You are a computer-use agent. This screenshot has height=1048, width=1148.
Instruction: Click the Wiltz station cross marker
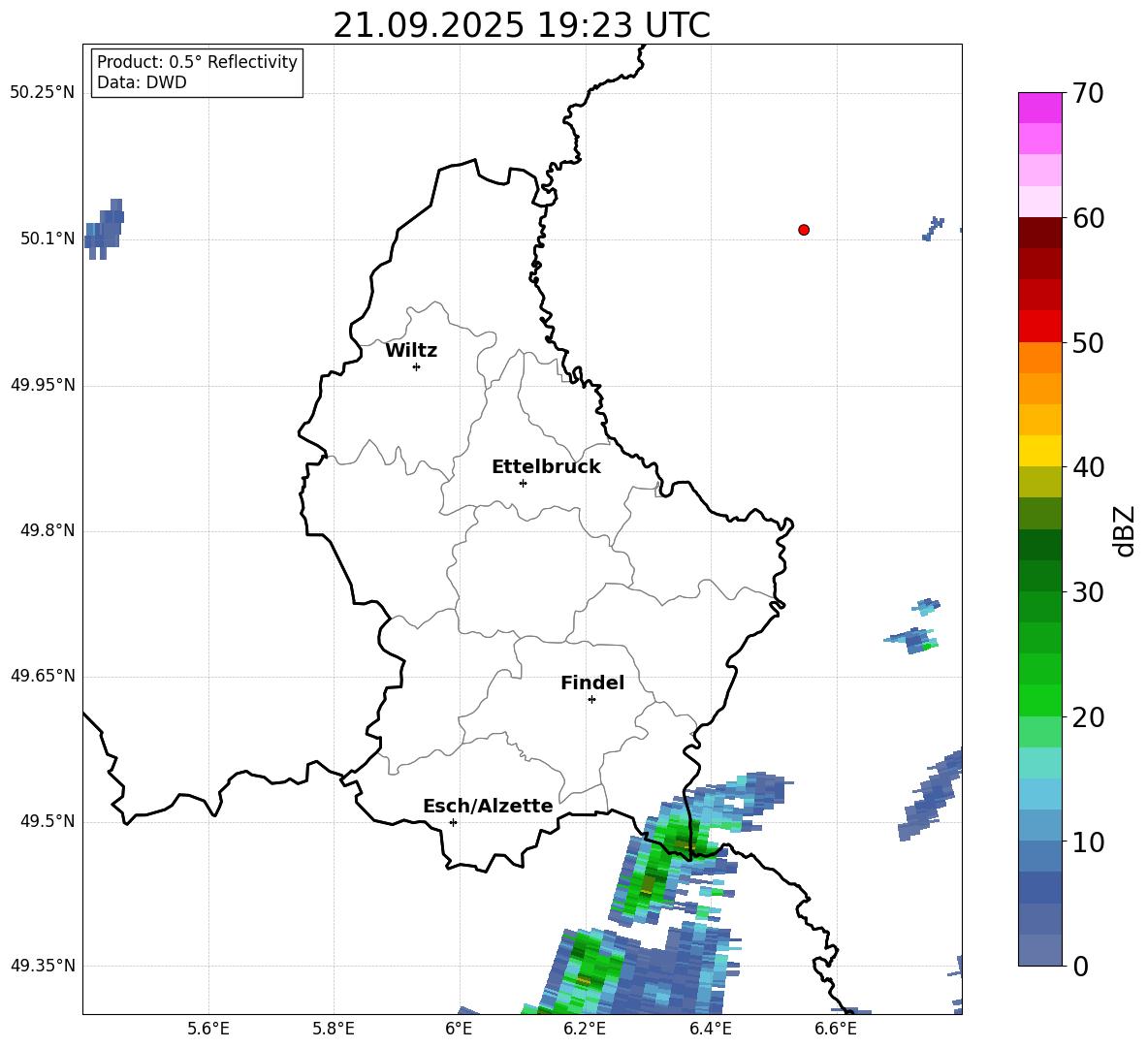[x=417, y=366]
